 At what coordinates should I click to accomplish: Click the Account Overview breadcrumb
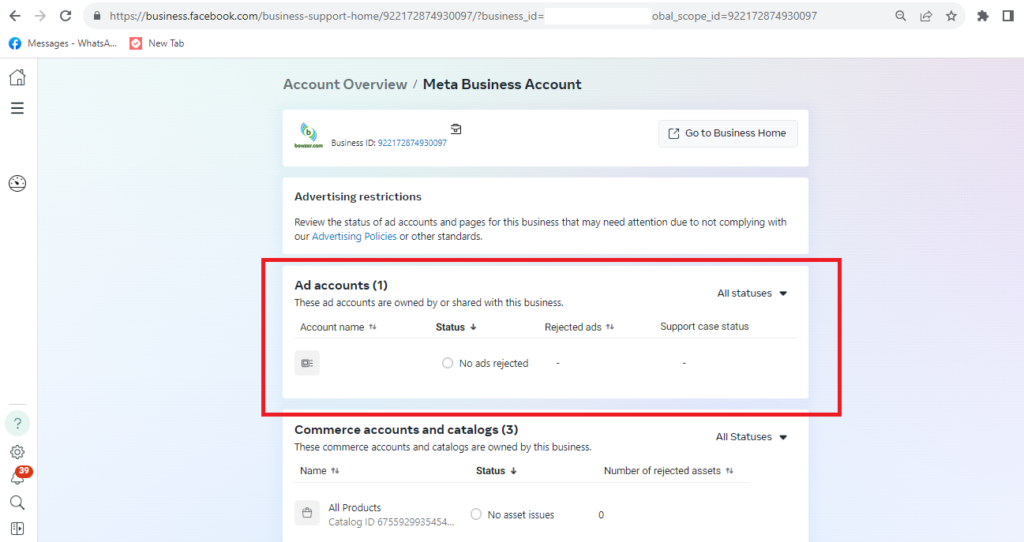345,84
